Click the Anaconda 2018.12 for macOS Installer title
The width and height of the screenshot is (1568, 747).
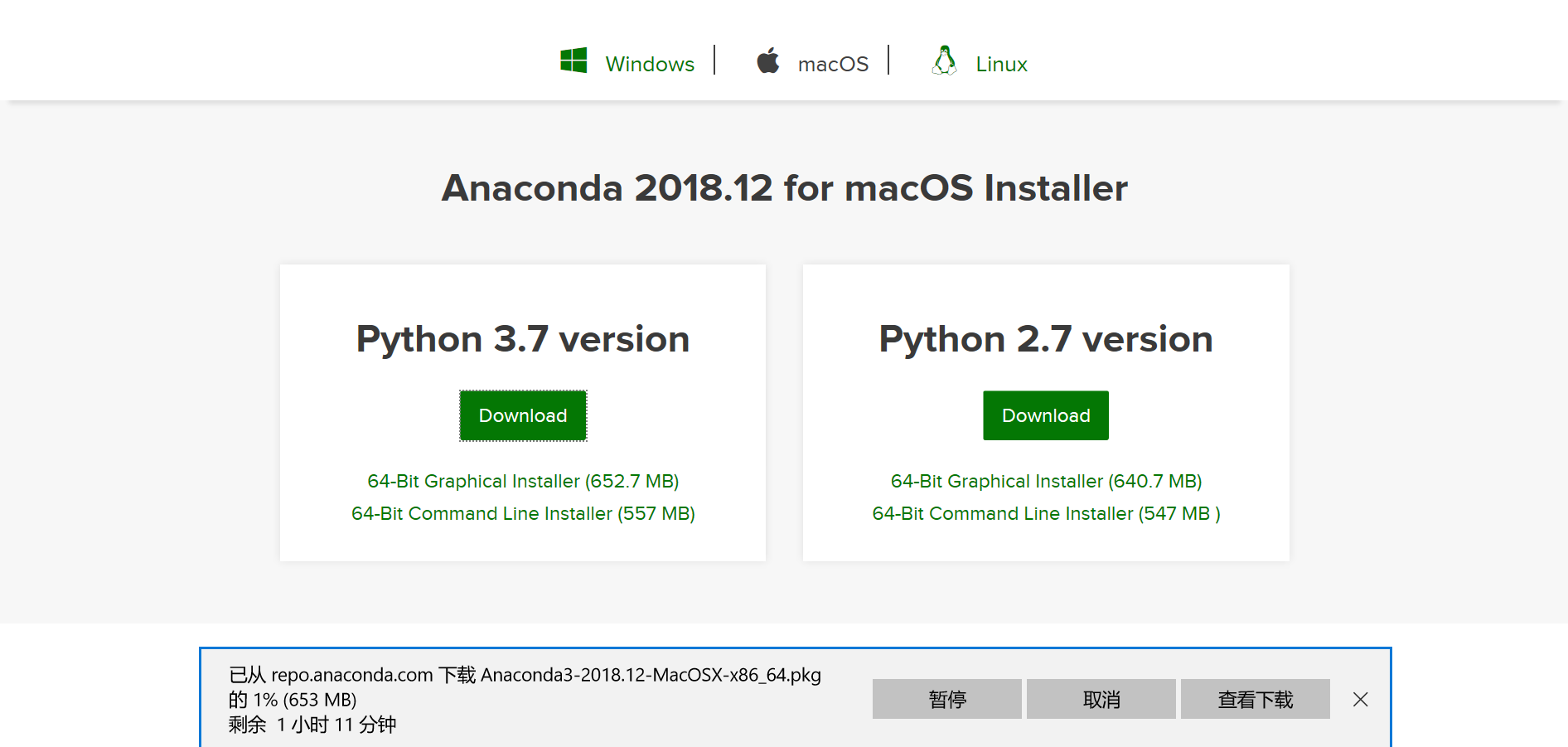point(784,188)
